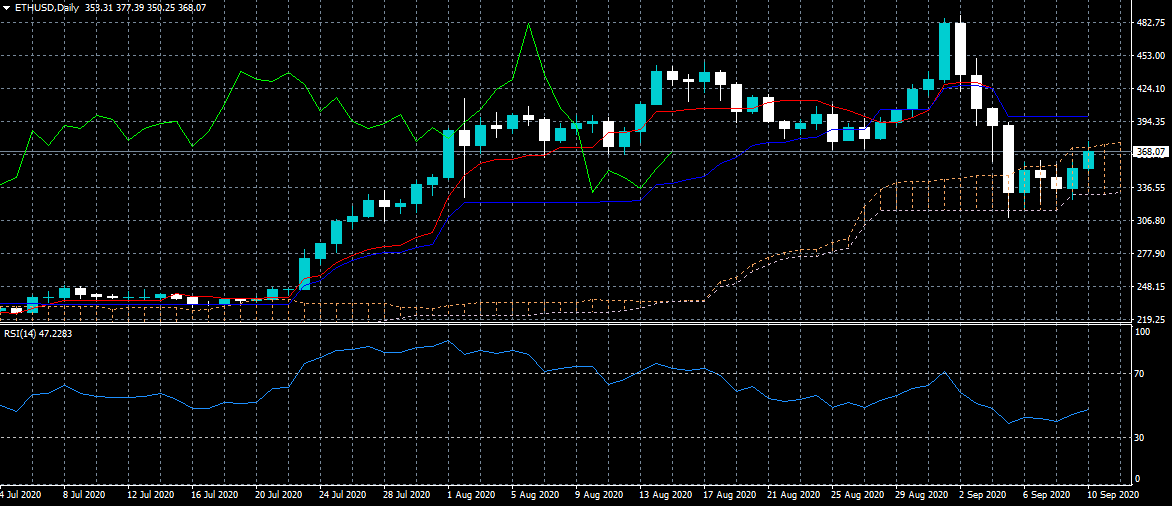Select the 1 Aug 2020 date label
This screenshot has width=1172, height=506.
pos(471,495)
